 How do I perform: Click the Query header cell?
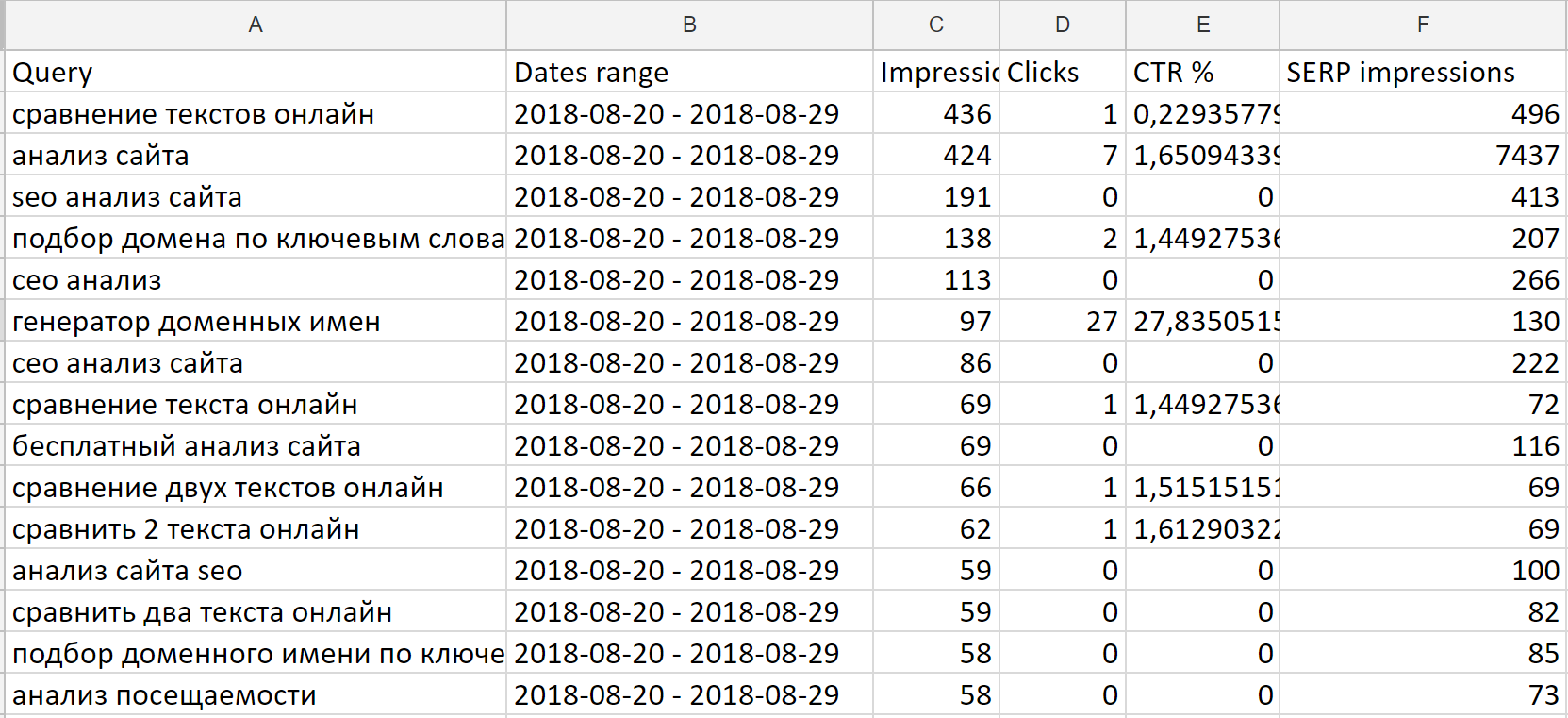point(256,73)
